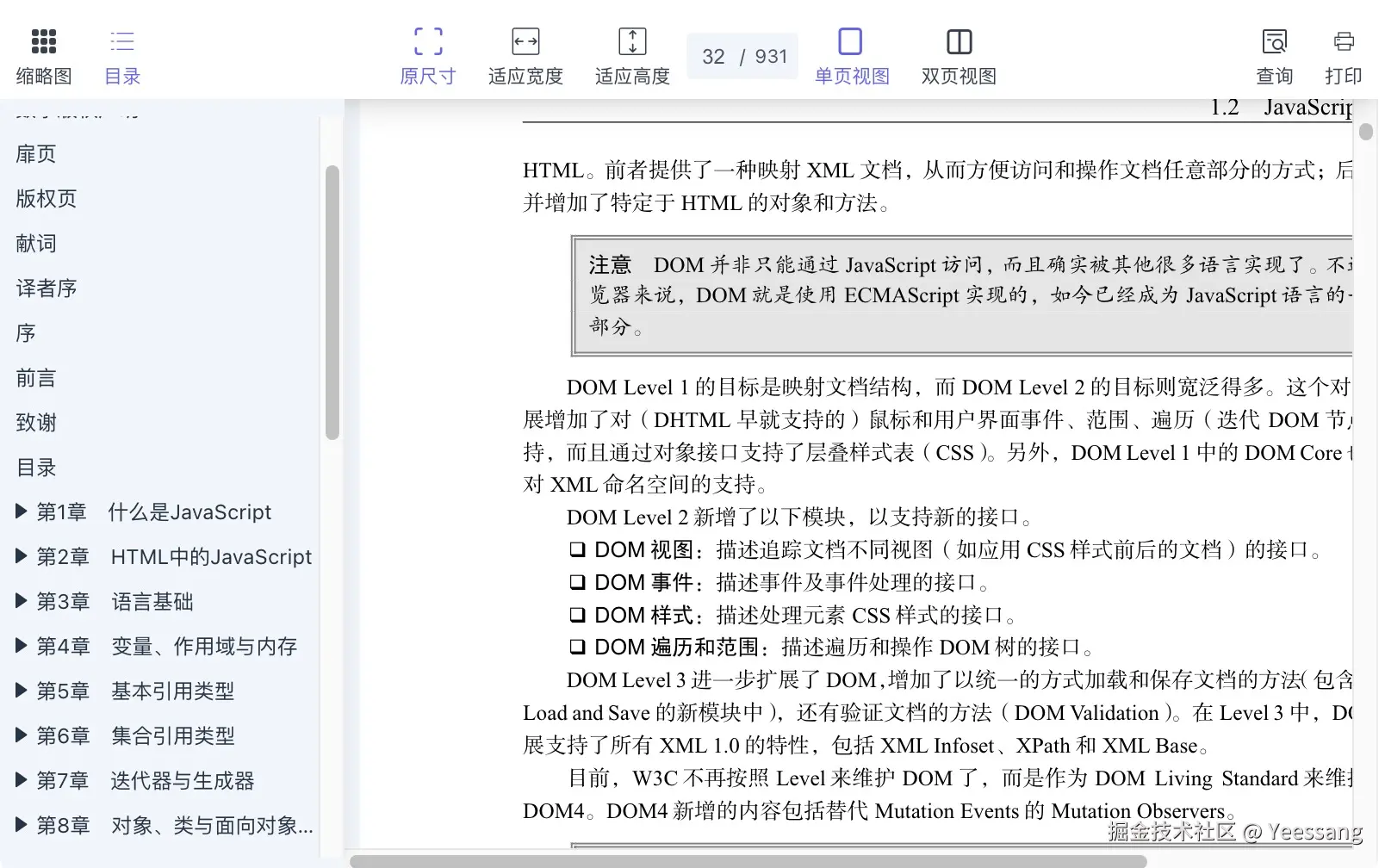
Task: Click the page number input field
Action: pyautogui.click(x=714, y=55)
